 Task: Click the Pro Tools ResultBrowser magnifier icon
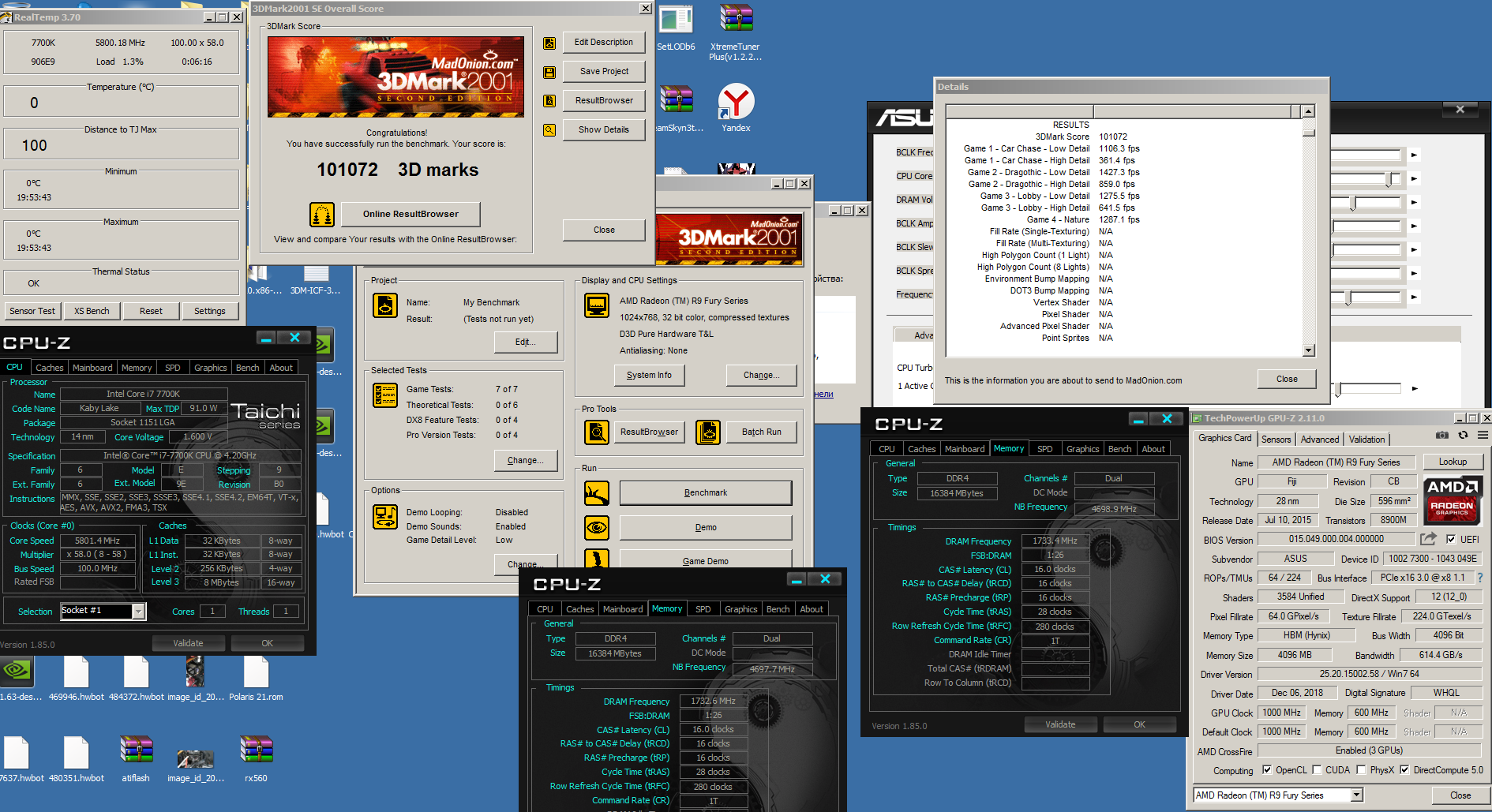(x=597, y=432)
